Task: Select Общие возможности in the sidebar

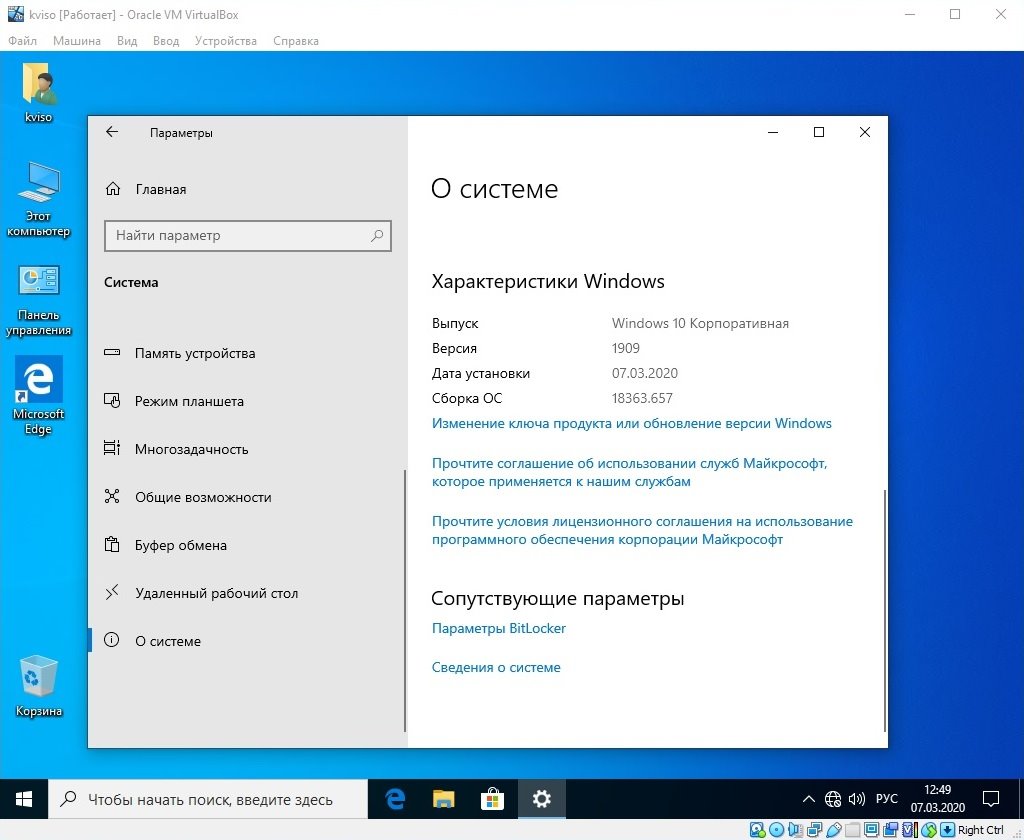Action: [246, 497]
